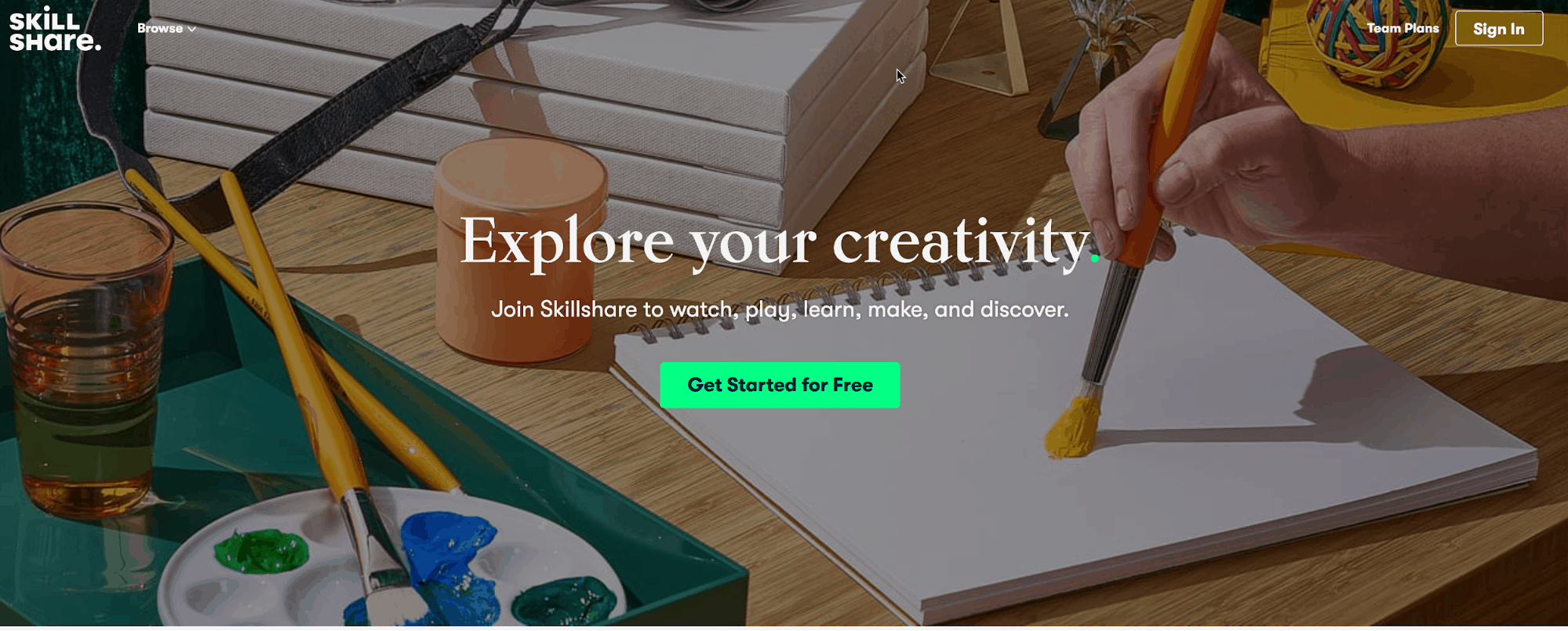Click the brass triangle ornament

979,47
